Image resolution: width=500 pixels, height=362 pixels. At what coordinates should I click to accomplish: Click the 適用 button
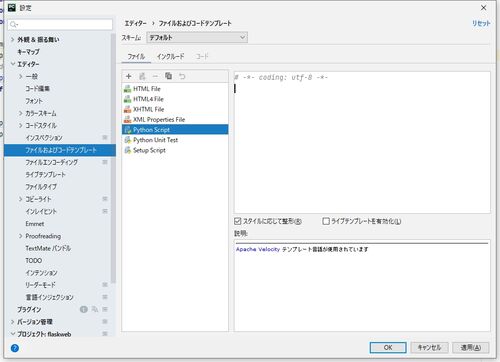471,347
